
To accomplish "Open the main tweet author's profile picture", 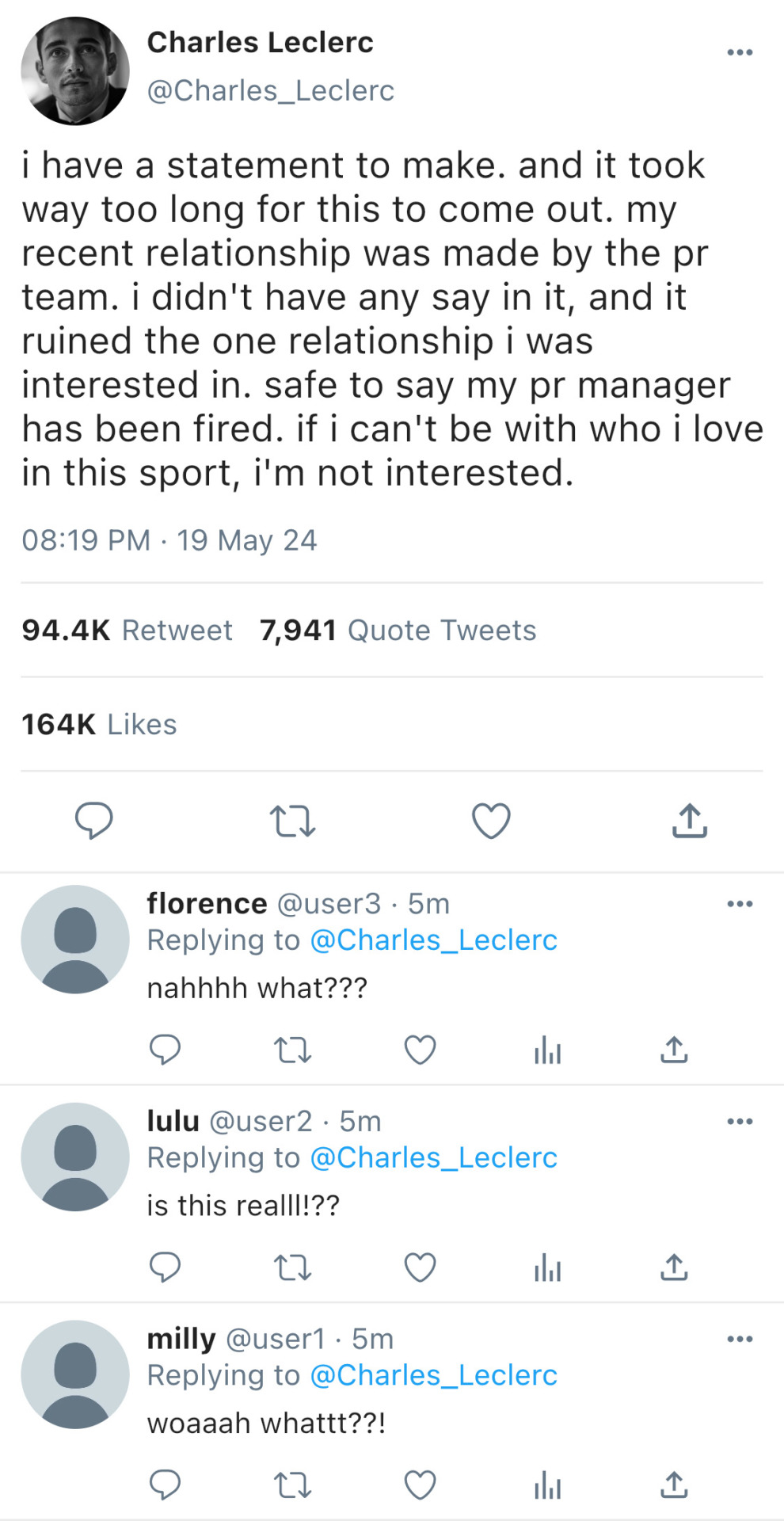I will point(75,71).
